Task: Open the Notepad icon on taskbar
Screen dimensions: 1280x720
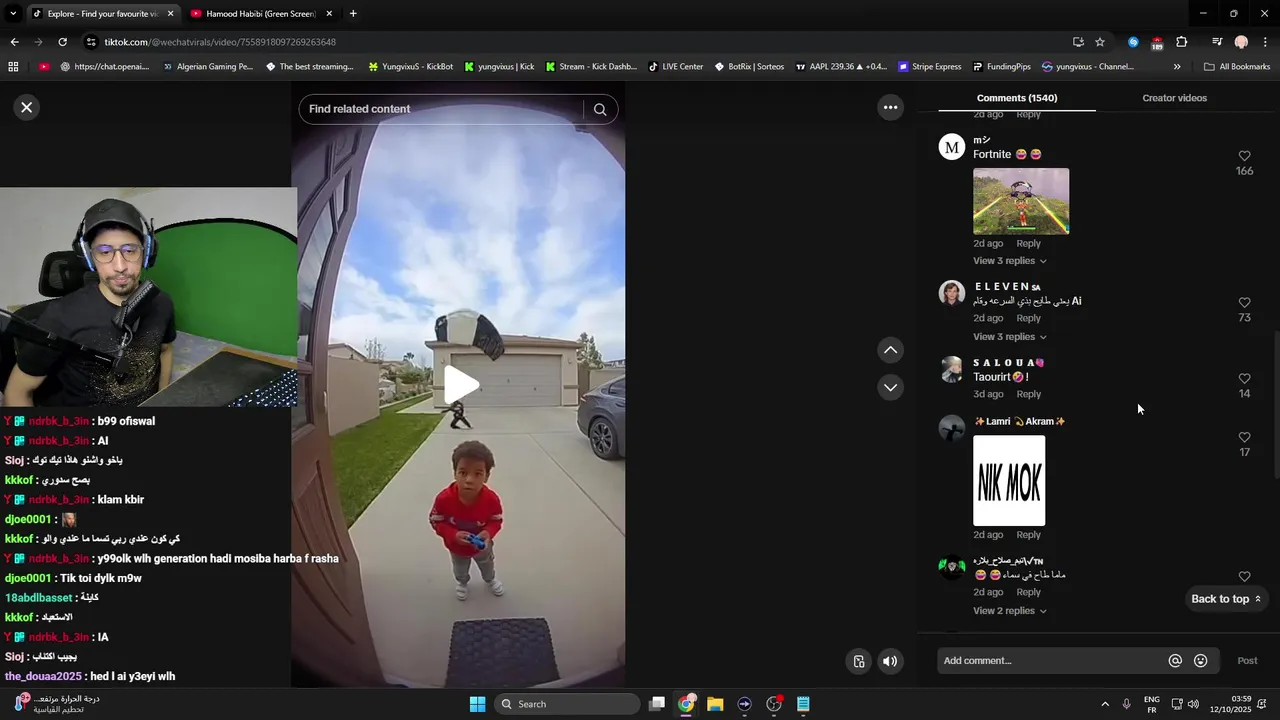Action: (803, 704)
